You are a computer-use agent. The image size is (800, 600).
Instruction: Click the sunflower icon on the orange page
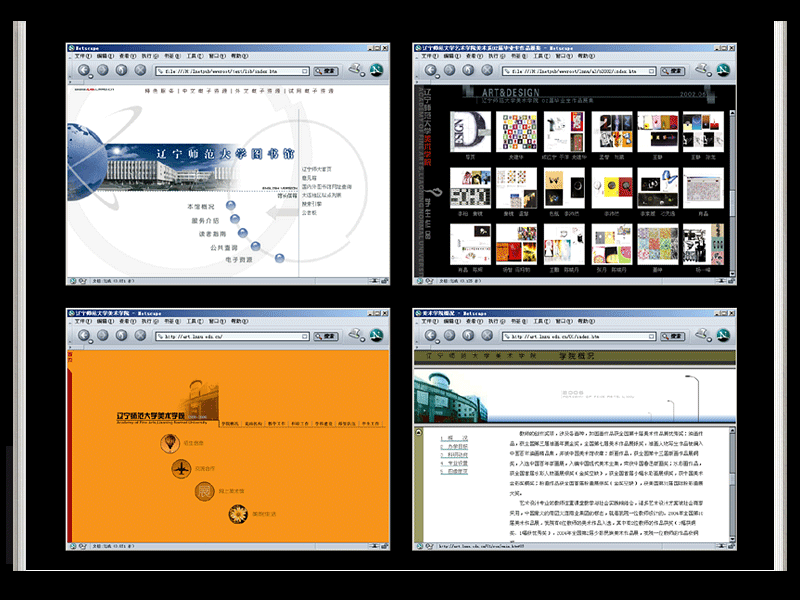coord(238,514)
